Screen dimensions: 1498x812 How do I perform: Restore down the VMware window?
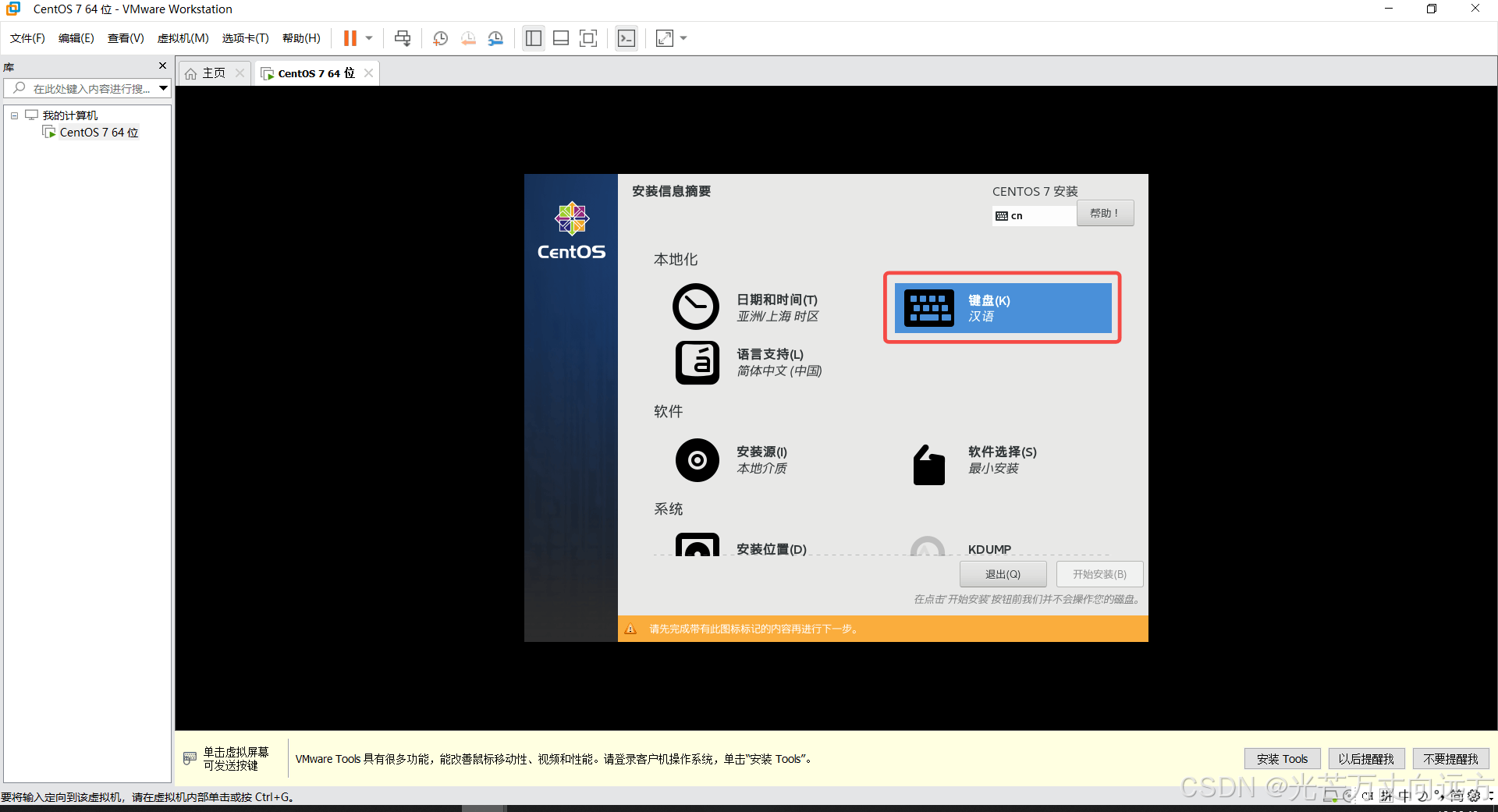click(1432, 9)
